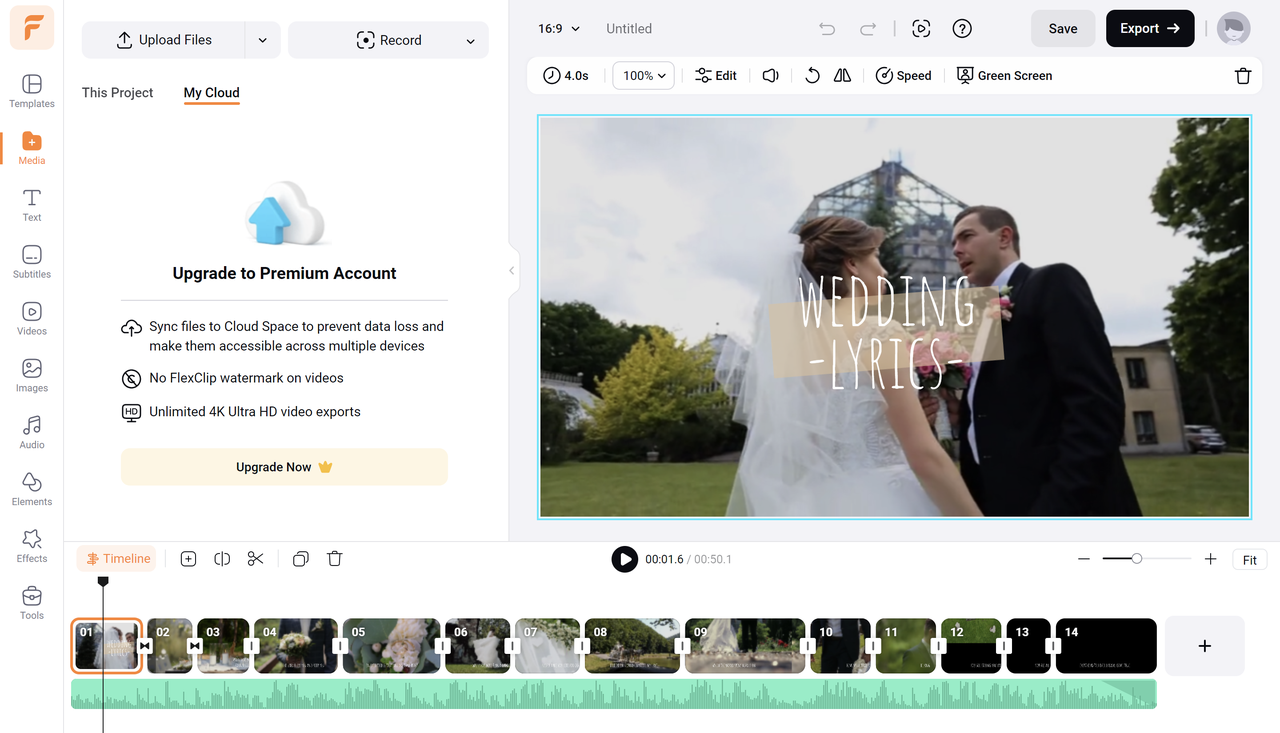The height and width of the screenshot is (733, 1280).
Task: Zoom in the timeline with the plus button
Action: [1210, 559]
